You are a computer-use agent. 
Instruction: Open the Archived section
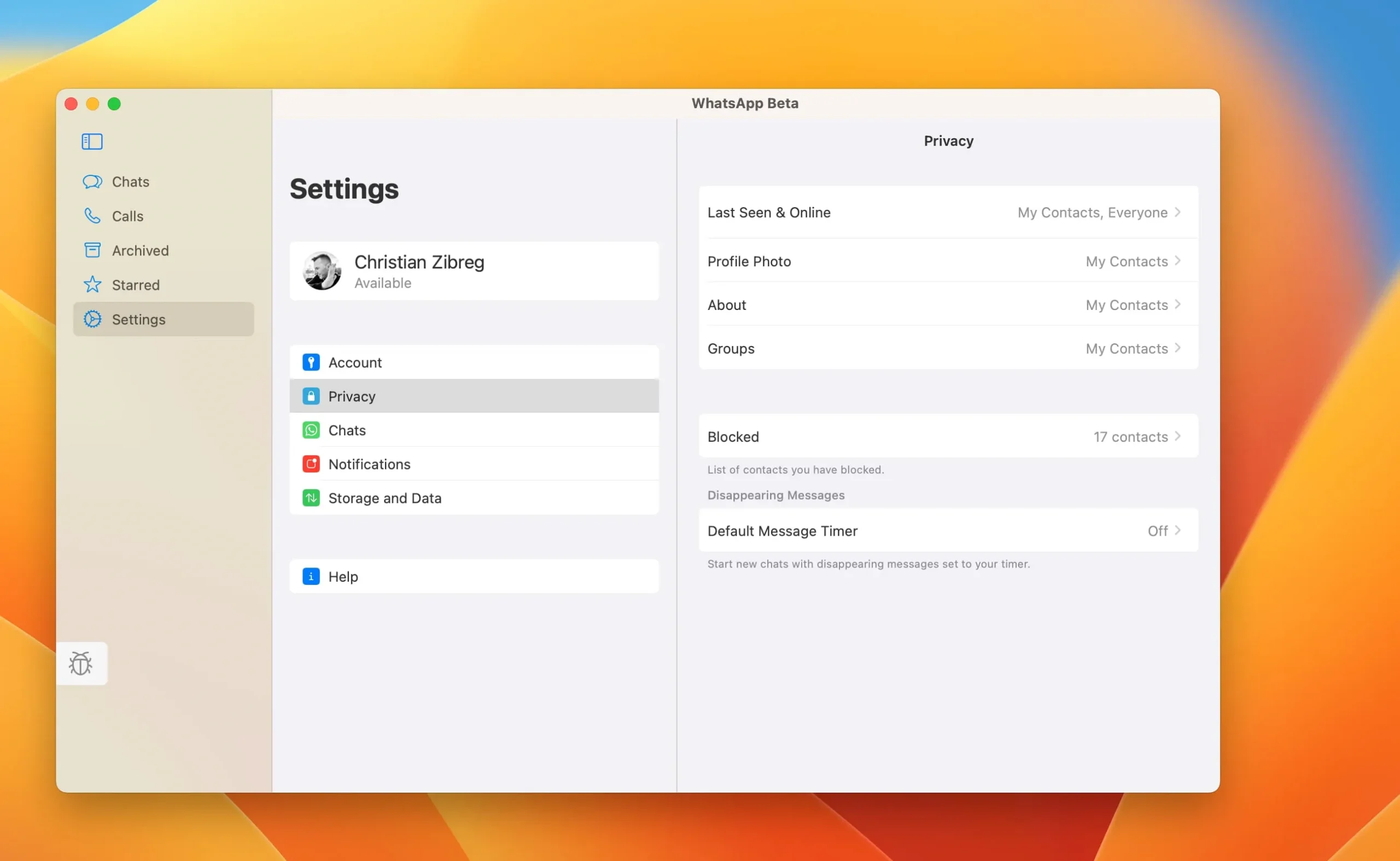pos(141,250)
